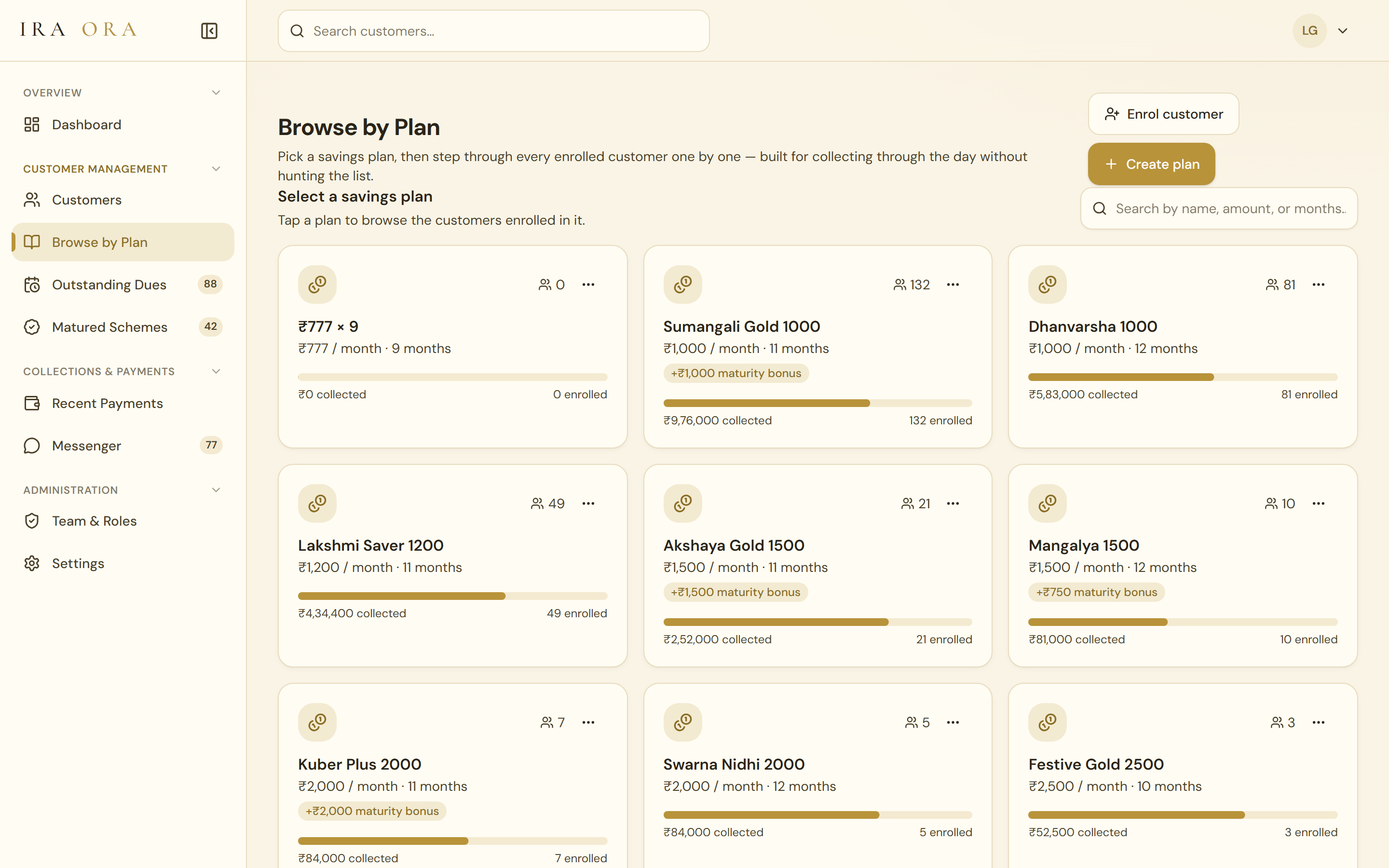Click coin icon on Swarna Nidhi 2000 card
Screen dimensions: 1389x868
point(682,722)
